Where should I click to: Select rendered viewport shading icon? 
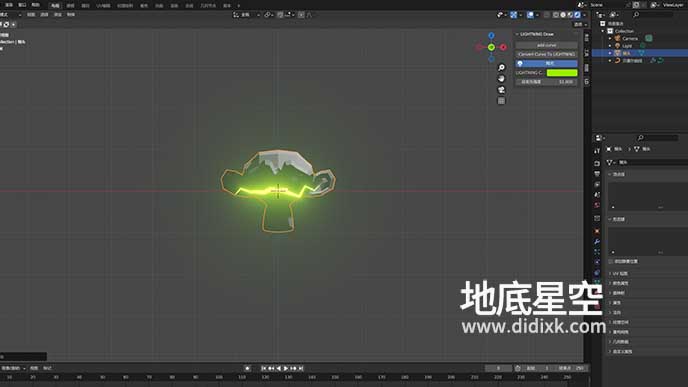point(577,15)
